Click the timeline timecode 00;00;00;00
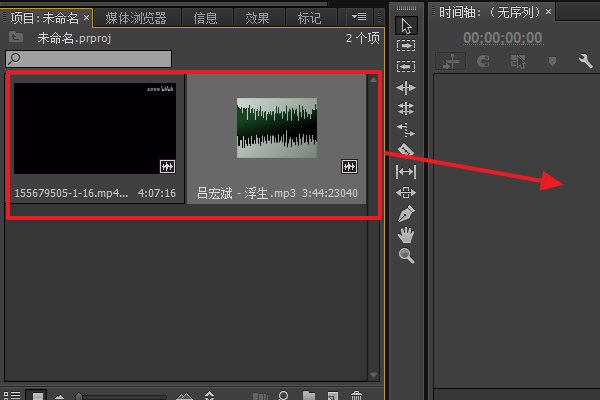The width and height of the screenshot is (600, 400). point(502,38)
